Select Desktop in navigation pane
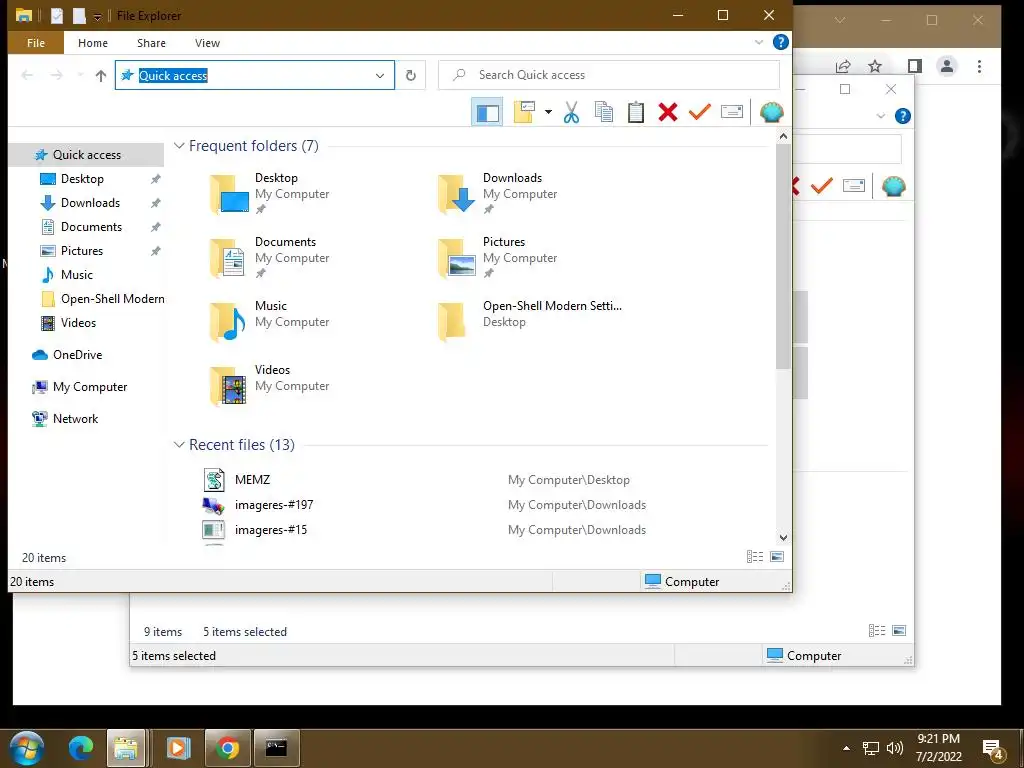Viewport: 1024px width, 768px height. click(82, 179)
